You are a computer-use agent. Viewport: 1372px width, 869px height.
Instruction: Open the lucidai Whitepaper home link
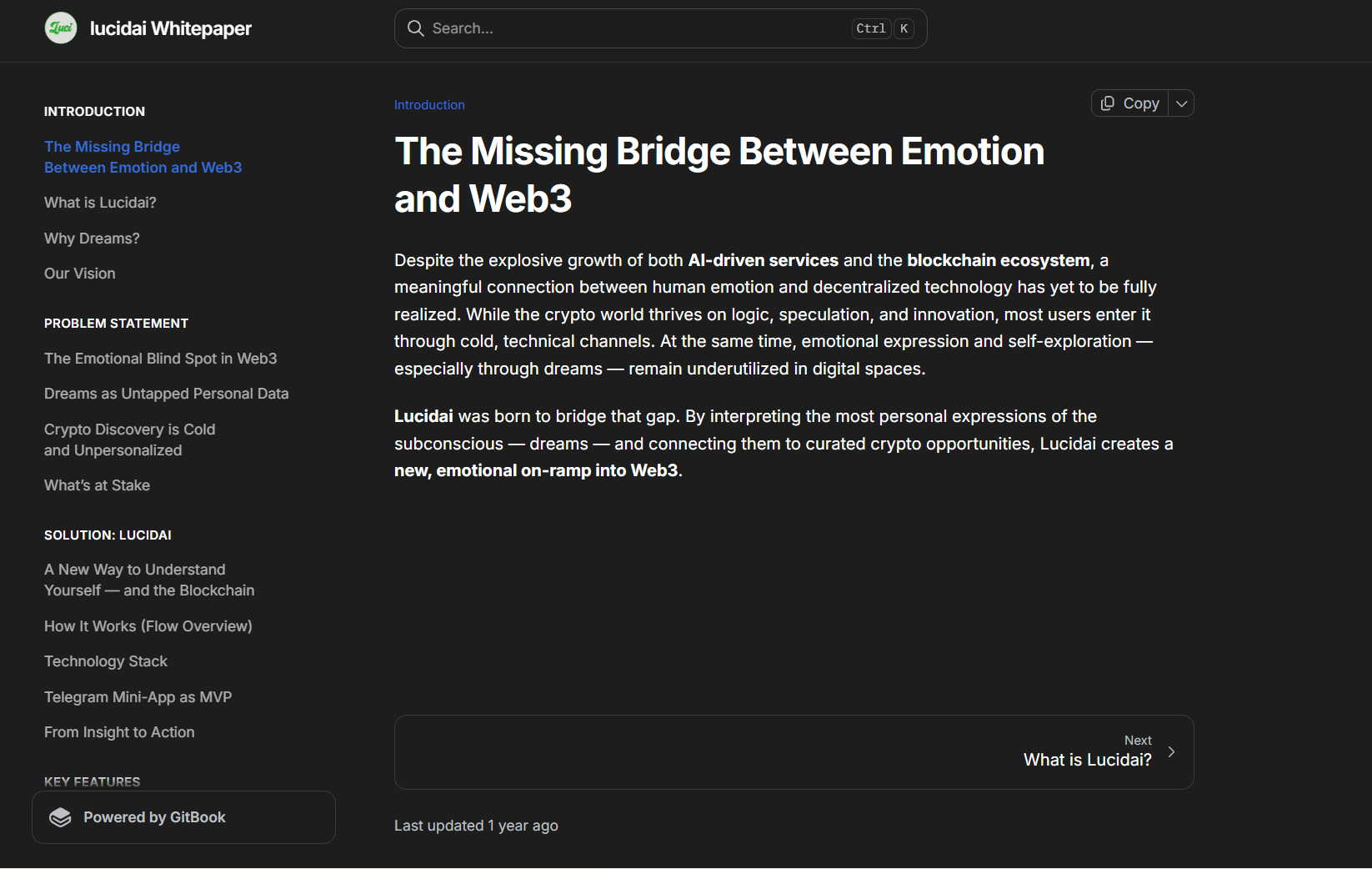pos(148,28)
